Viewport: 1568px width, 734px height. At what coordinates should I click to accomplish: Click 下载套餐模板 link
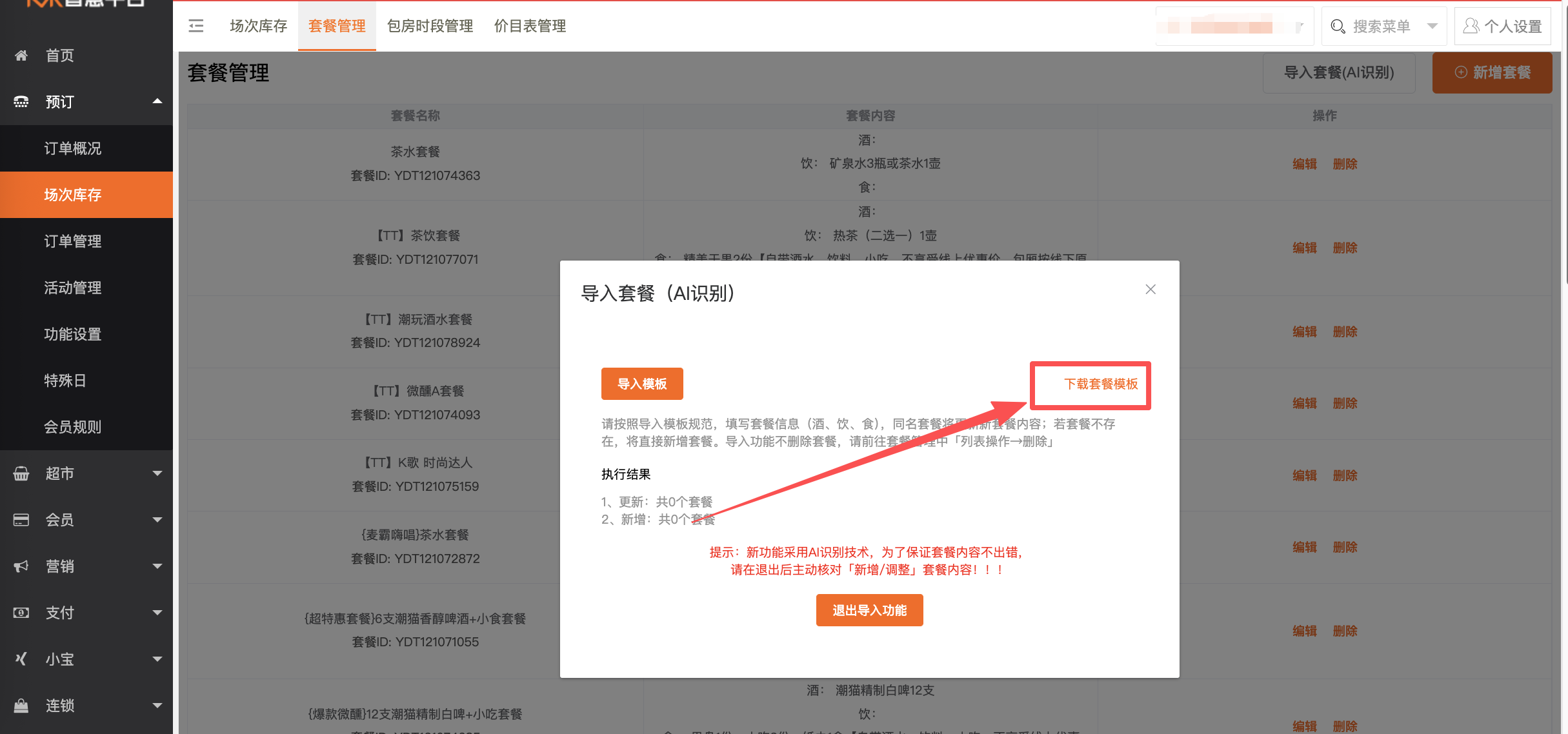pos(1101,384)
